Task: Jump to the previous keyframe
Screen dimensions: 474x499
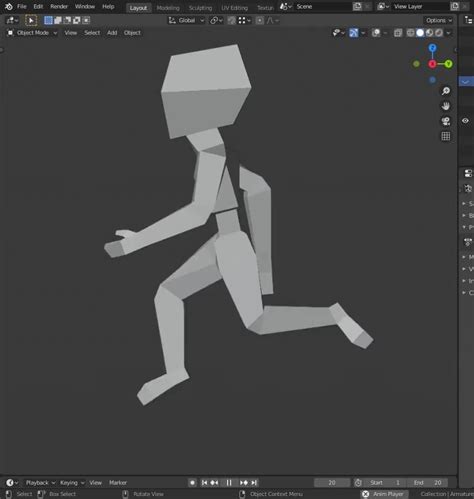Action: [x=214, y=483]
